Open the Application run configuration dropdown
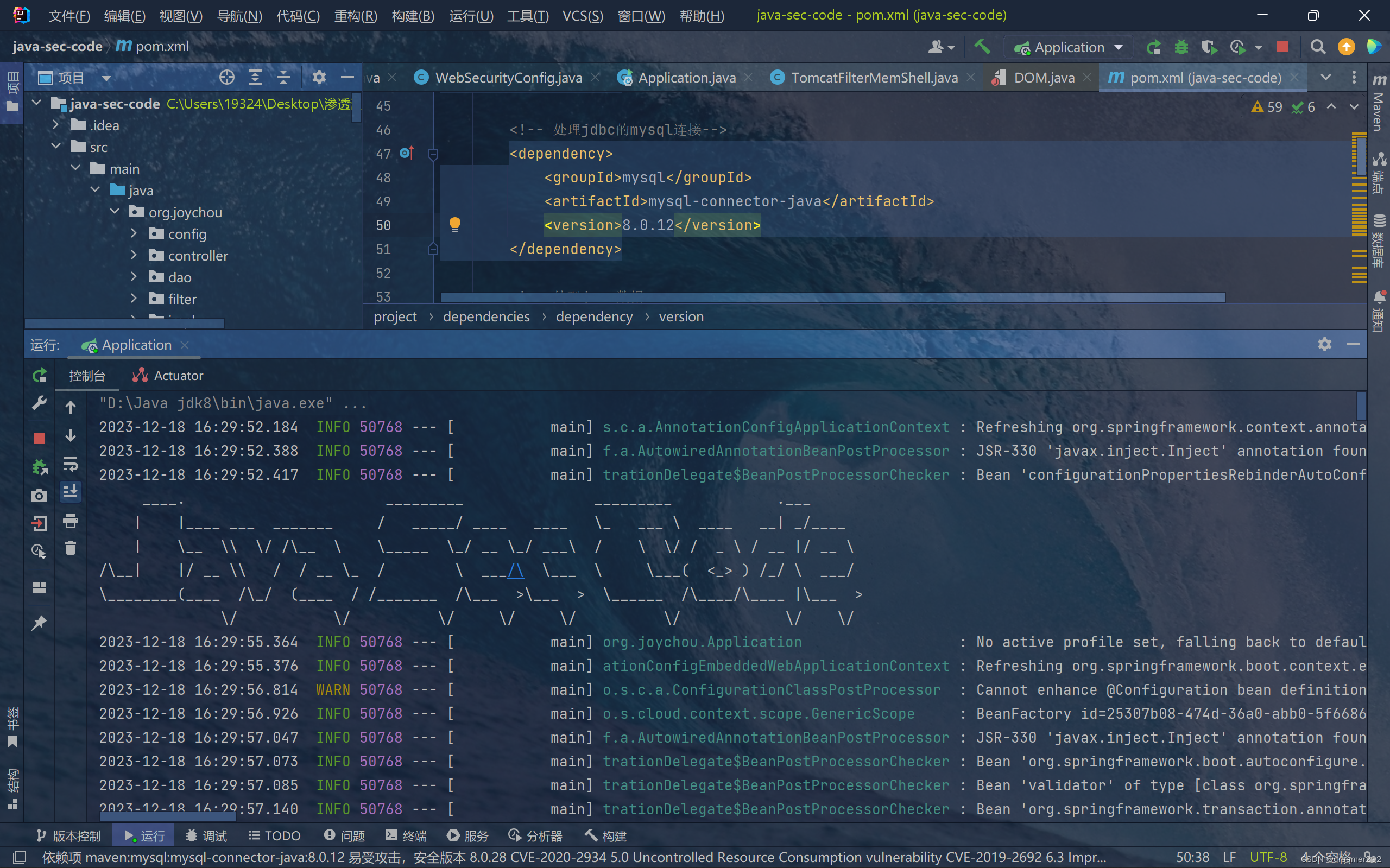The image size is (1390, 868). (1119, 47)
